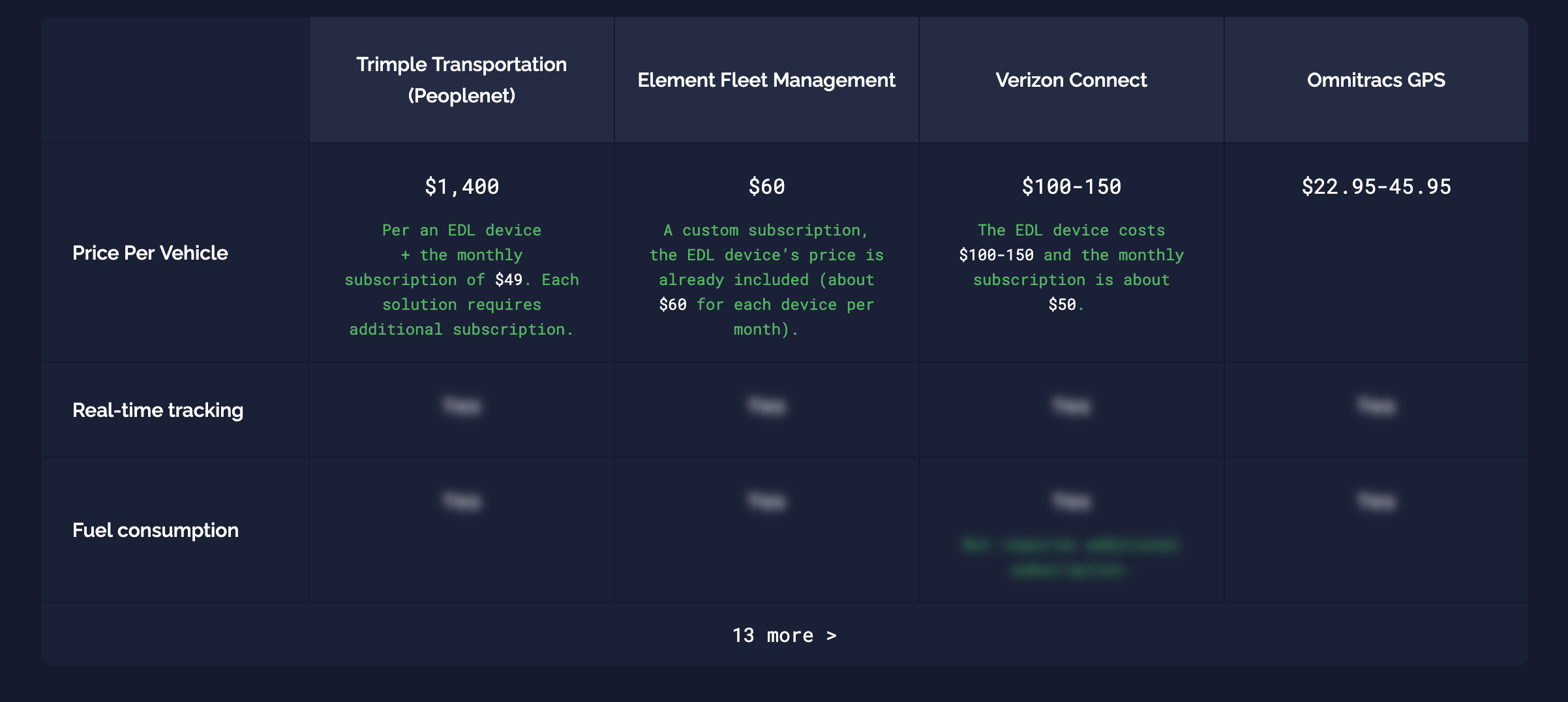Click the Element Fleet Management column header
The image size is (1568, 702).
click(766, 80)
